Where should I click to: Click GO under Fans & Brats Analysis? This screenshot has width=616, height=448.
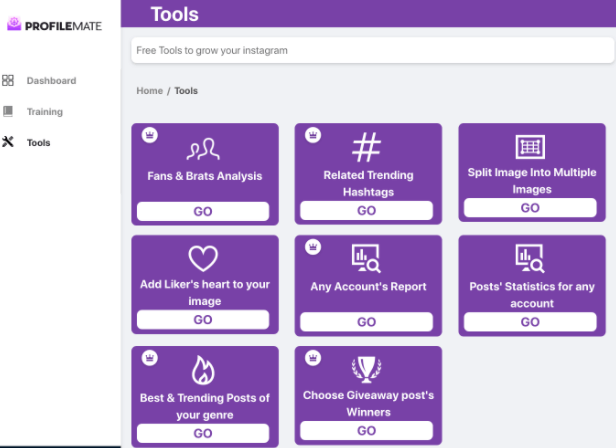pos(203,211)
